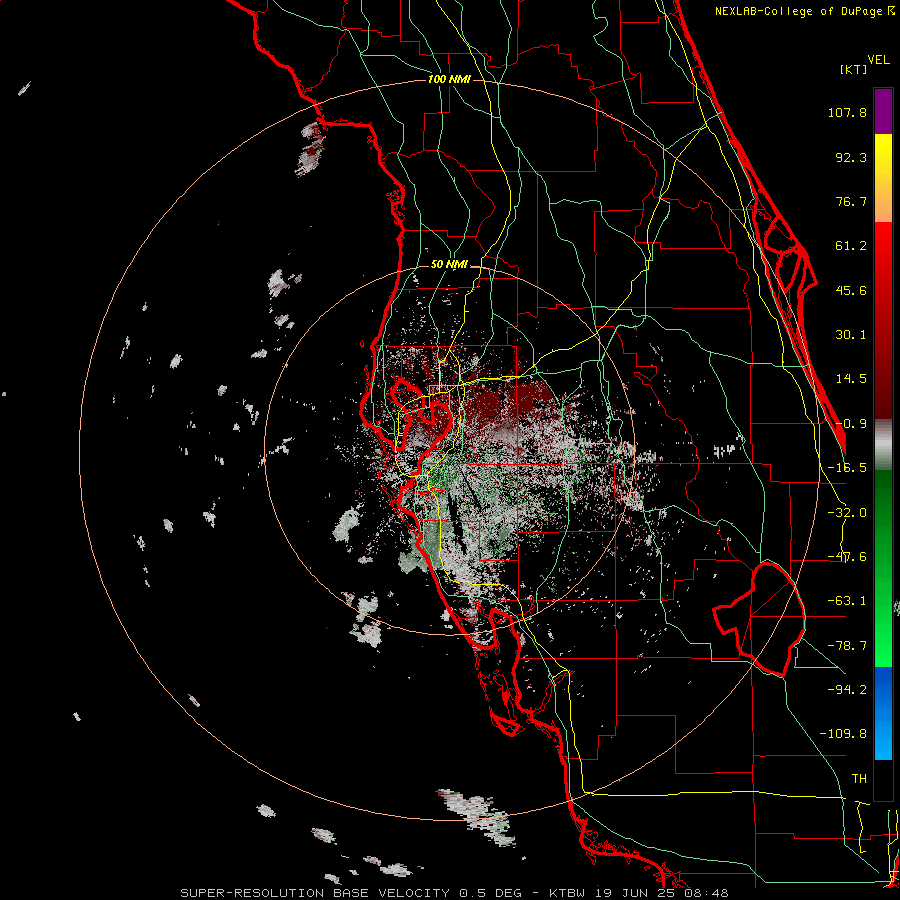Click the TH label on the legend
This screenshot has width=900, height=900.
[859, 779]
